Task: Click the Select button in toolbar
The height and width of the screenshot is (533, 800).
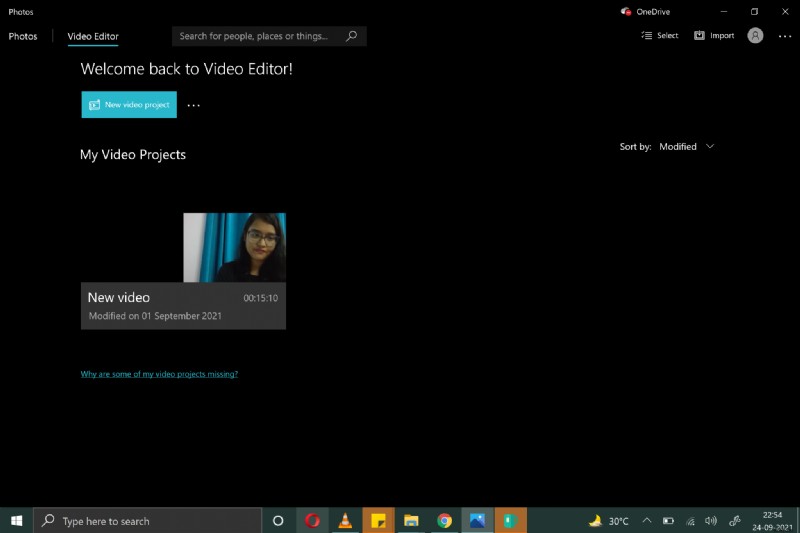Action: pos(660,35)
